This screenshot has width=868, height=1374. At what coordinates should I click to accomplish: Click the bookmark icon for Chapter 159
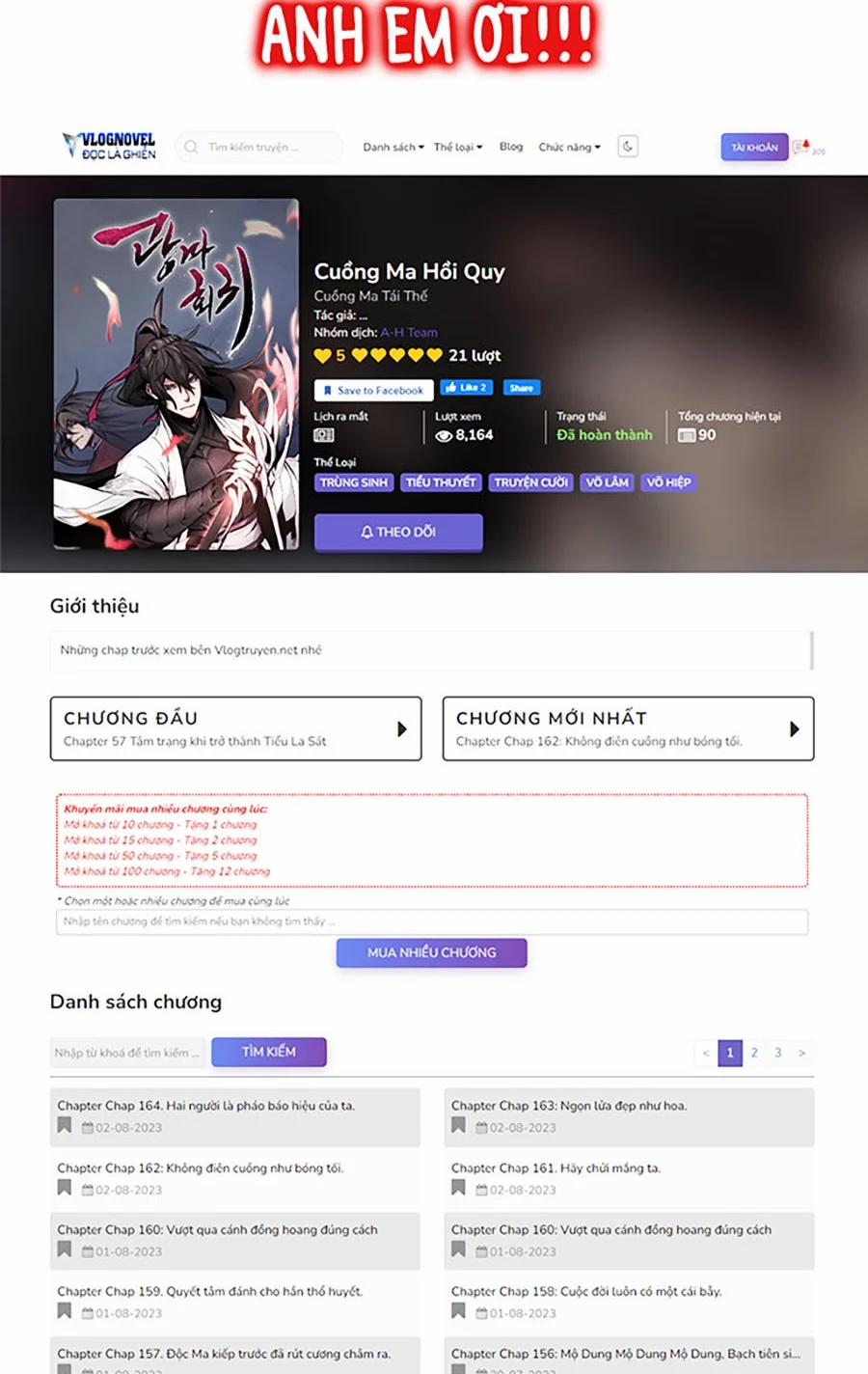(x=65, y=1310)
